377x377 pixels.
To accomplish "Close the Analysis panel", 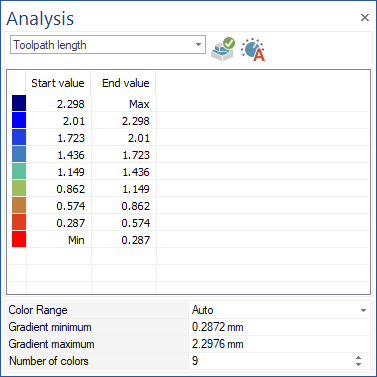I will [x=365, y=17].
